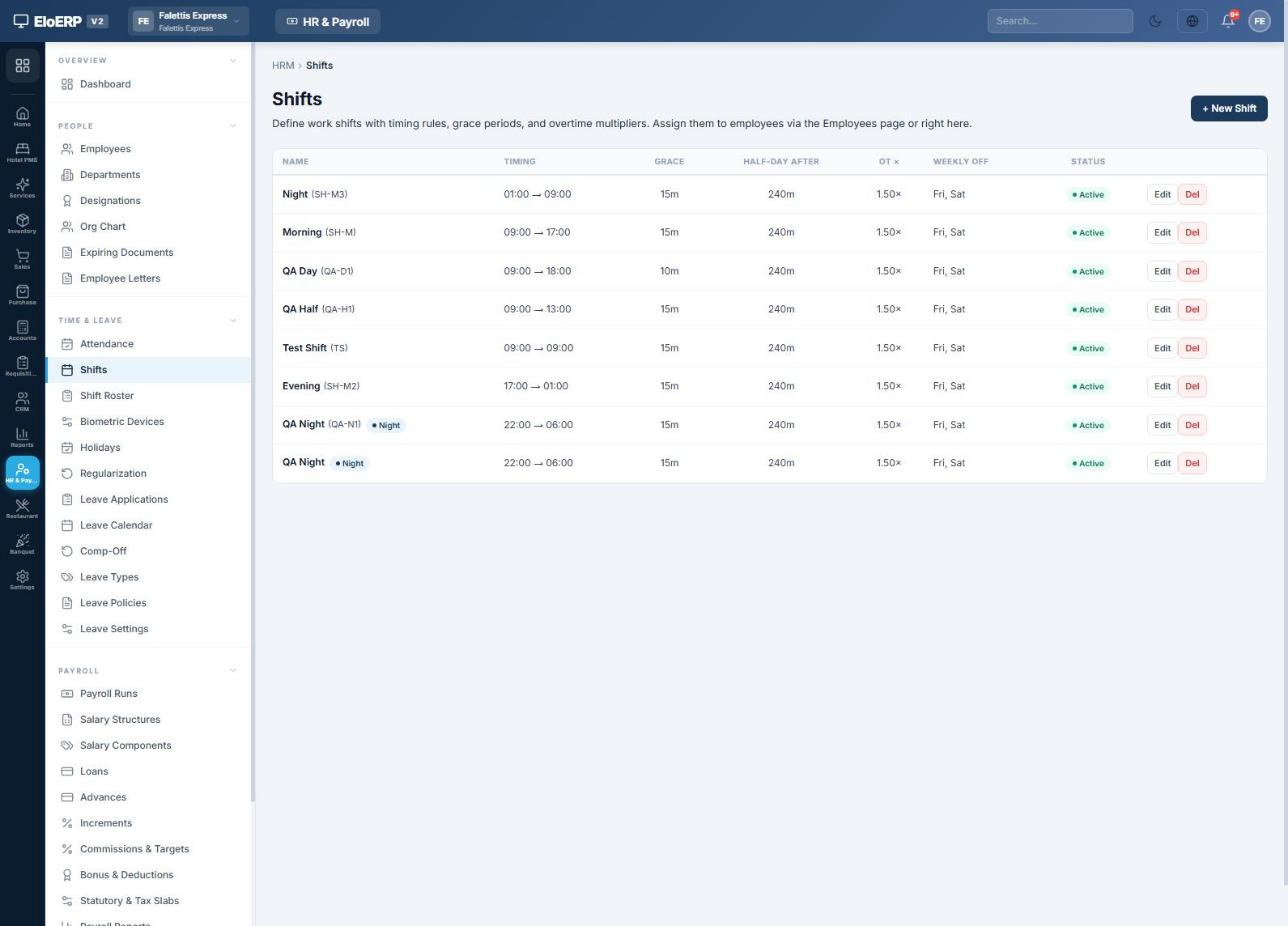The width and height of the screenshot is (1288, 926).
Task: Open the Reports module icon
Action: [x=22, y=438]
